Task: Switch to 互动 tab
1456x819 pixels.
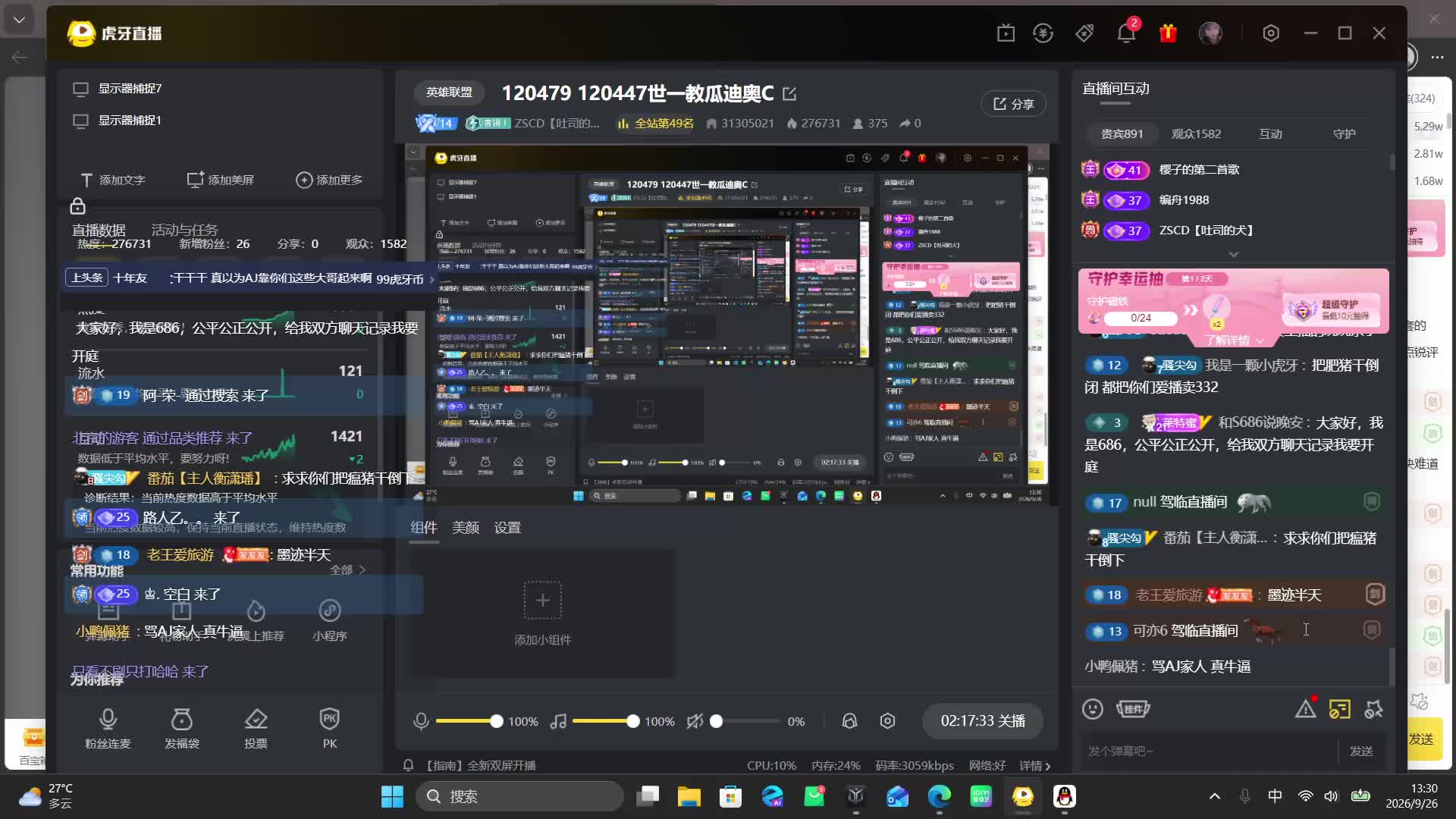Action: (x=1270, y=133)
